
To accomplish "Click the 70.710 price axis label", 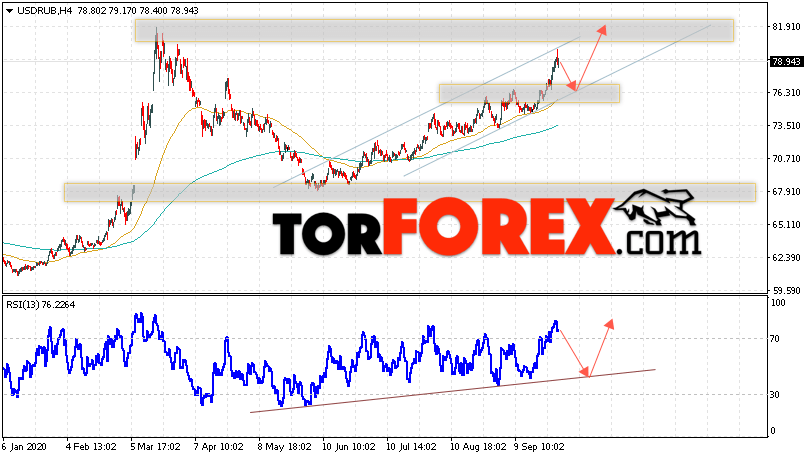I will click(787, 159).
